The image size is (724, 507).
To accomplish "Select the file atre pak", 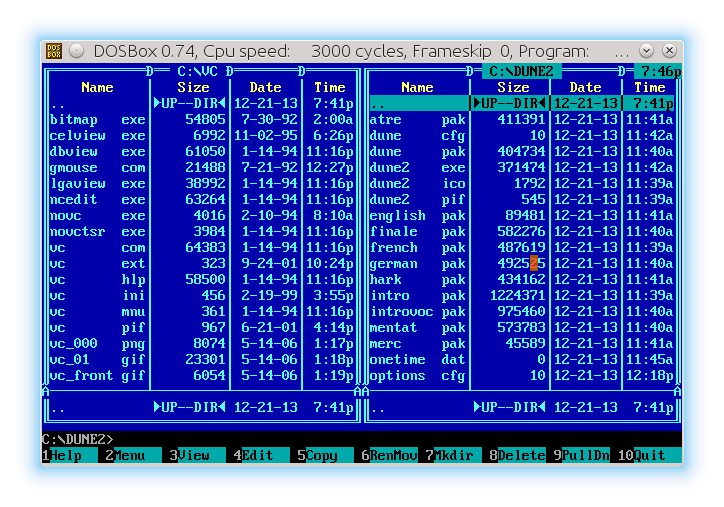I will pyautogui.click(x=522, y=120).
